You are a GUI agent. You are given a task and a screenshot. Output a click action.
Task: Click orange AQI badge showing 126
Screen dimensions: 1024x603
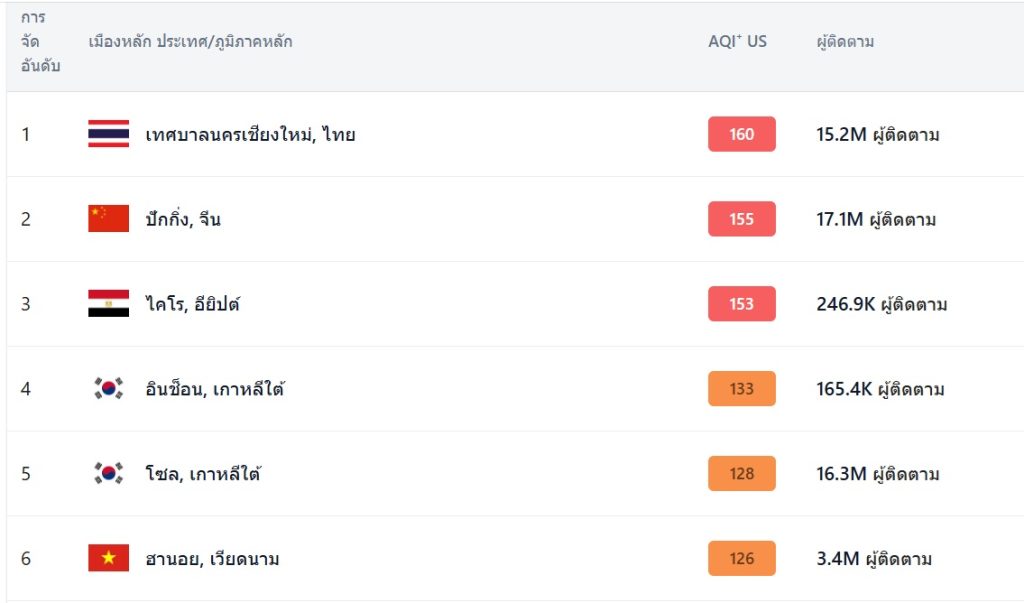click(741, 559)
